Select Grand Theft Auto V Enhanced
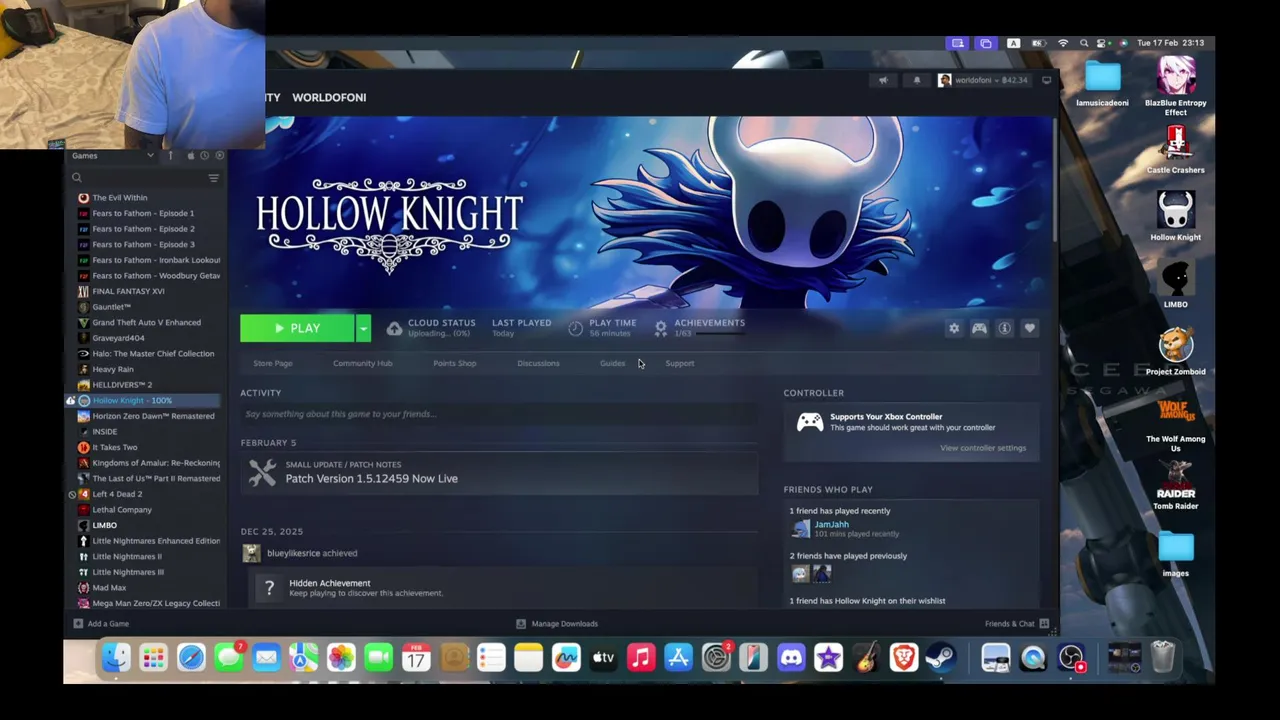Screen dimensions: 1280x720 (145, 322)
